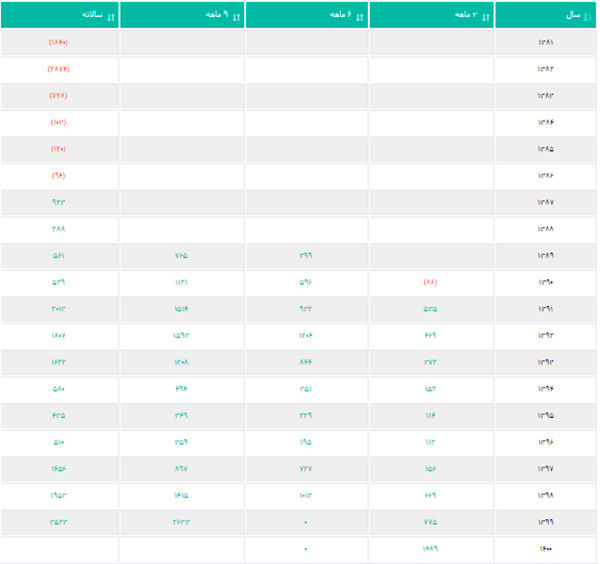This screenshot has width=600, height=564.
Task: Click the 9-month value in the ۱۳۹۹ row
Action: coord(181,522)
